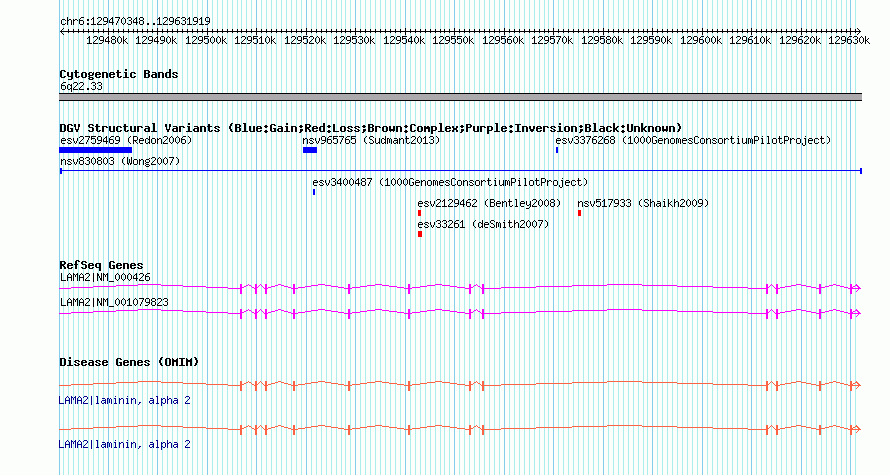
Task: Click the long nsv830803 Wong2007 variant line
Action: (461, 171)
